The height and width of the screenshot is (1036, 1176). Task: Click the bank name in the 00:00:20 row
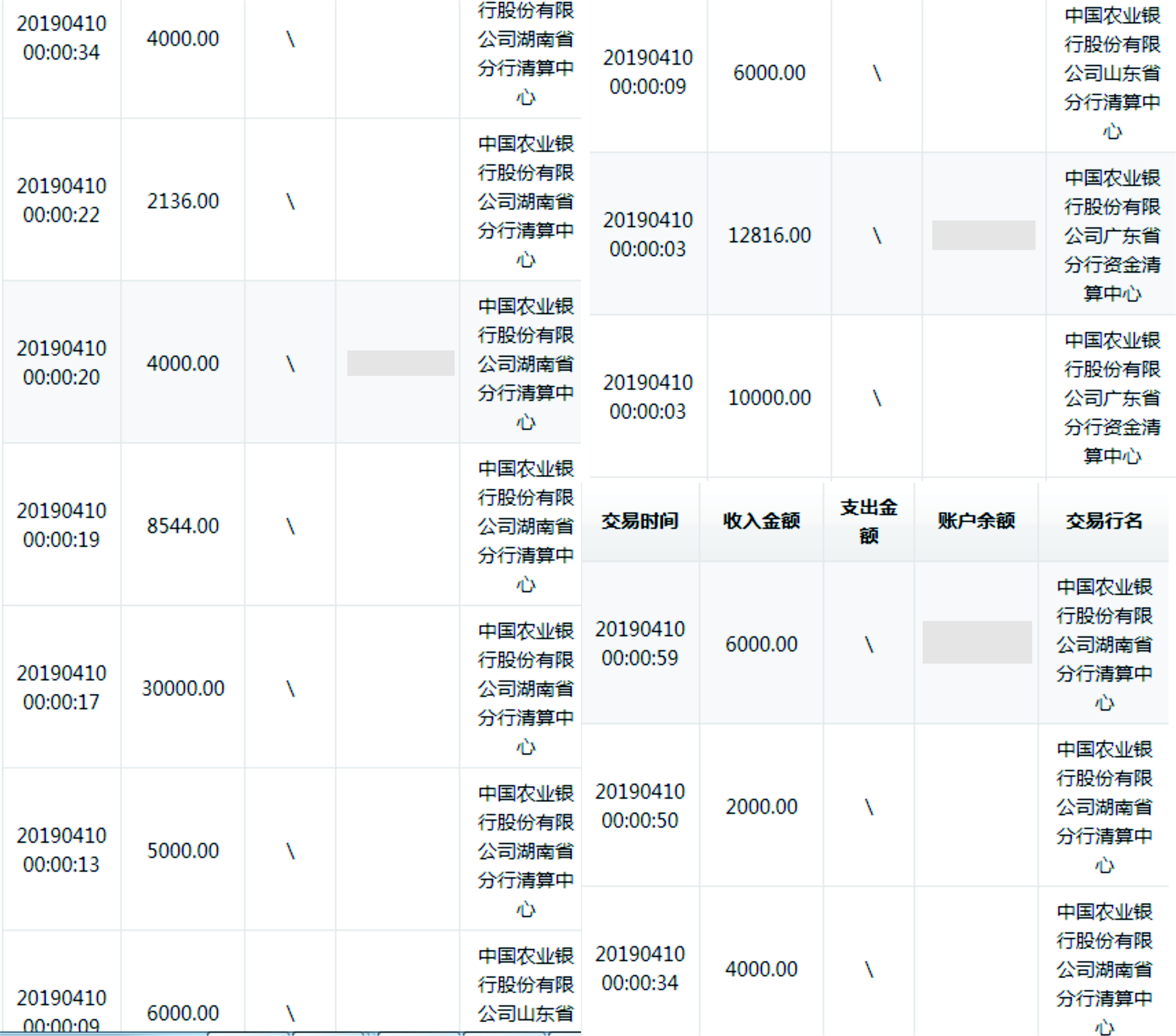[x=526, y=363]
